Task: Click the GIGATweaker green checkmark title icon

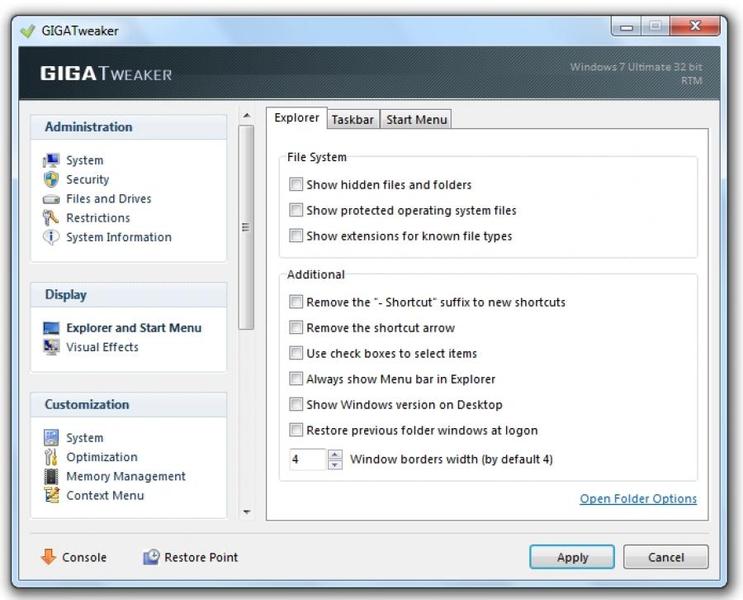Action: click(x=28, y=31)
